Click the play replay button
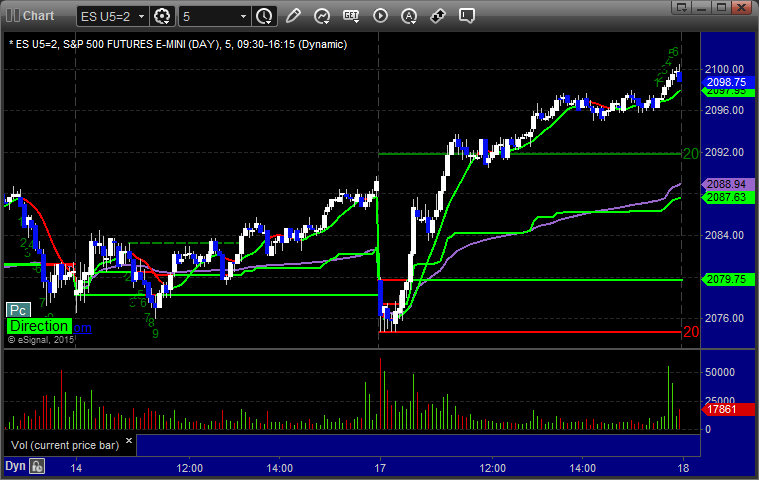The width and height of the screenshot is (759, 480). click(x=380, y=16)
